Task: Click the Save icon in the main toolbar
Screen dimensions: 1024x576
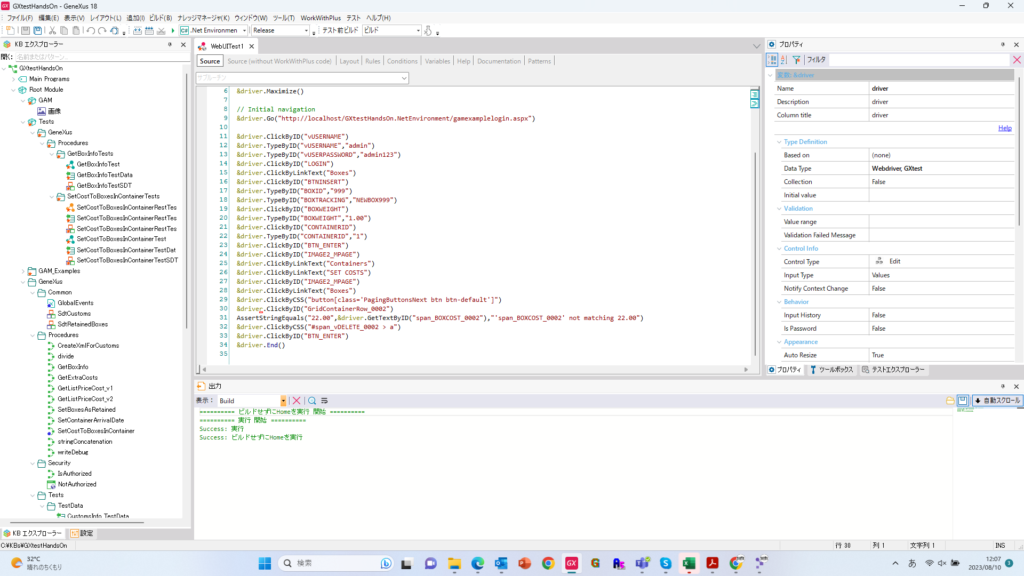Action: pyautogui.click(x=25, y=31)
